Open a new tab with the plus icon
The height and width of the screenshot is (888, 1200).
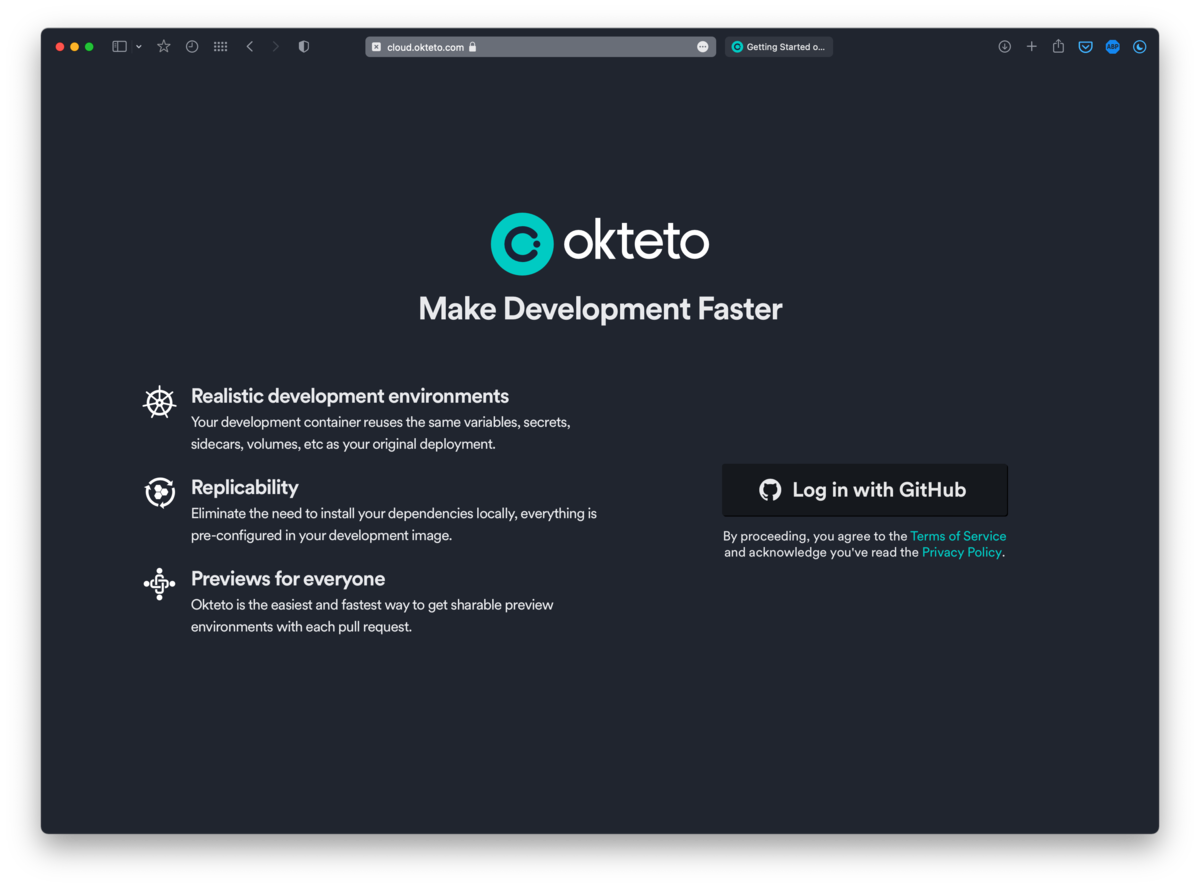tap(1031, 47)
